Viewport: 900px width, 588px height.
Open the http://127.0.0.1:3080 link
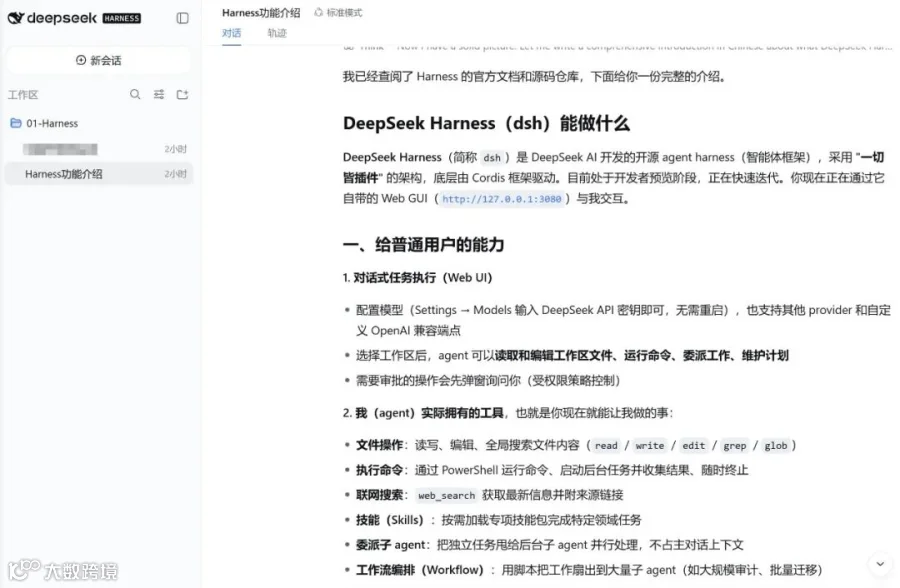click(501, 199)
